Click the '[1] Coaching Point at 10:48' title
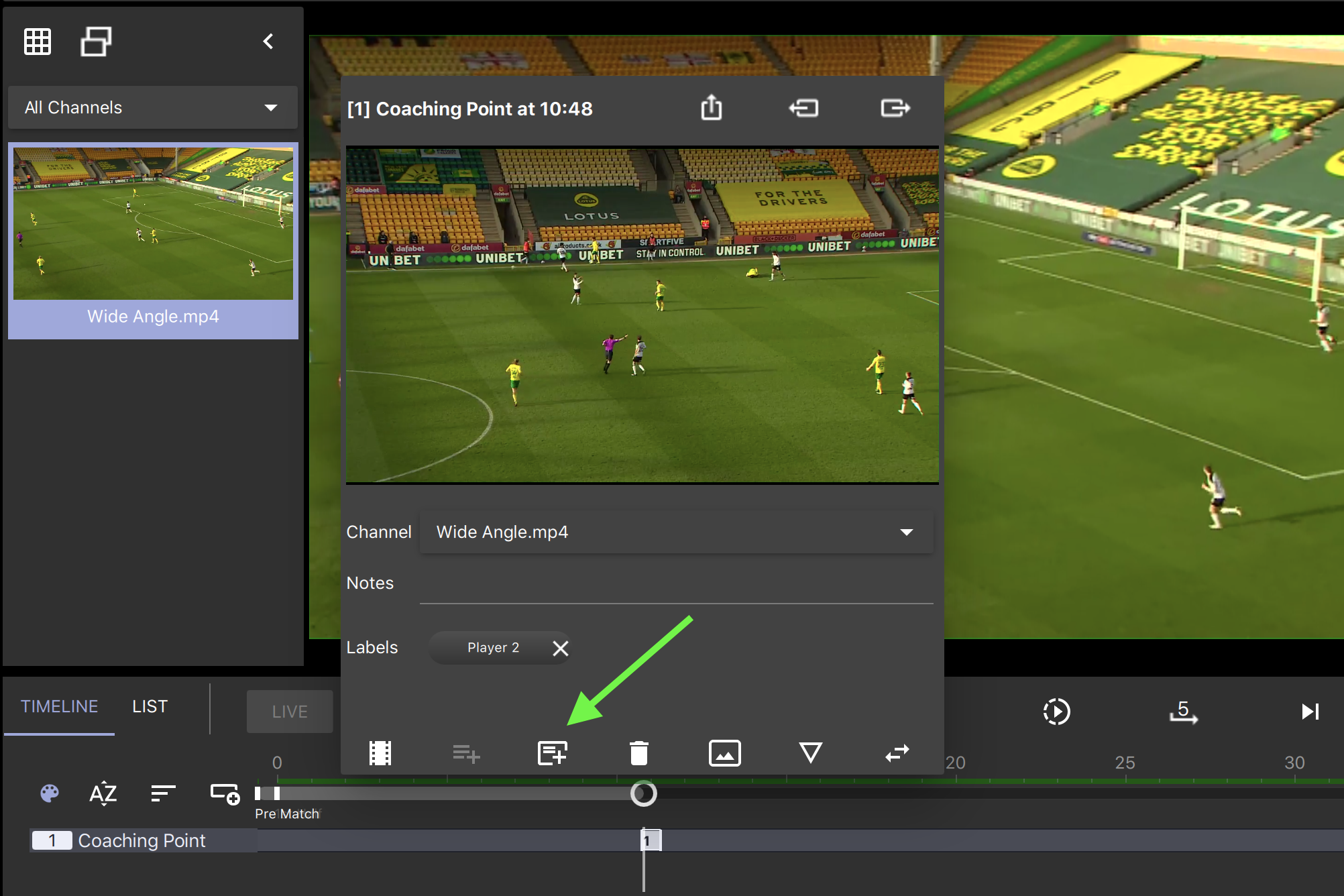This screenshot has height=896, width=1344. 469,109
